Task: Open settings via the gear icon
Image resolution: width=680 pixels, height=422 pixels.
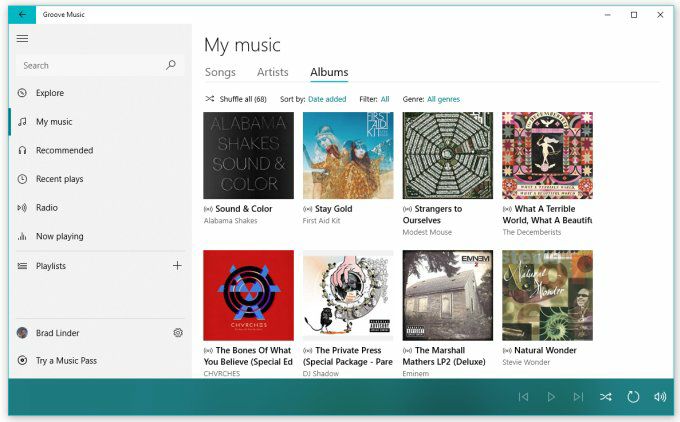Action: [x=178, y=333]
